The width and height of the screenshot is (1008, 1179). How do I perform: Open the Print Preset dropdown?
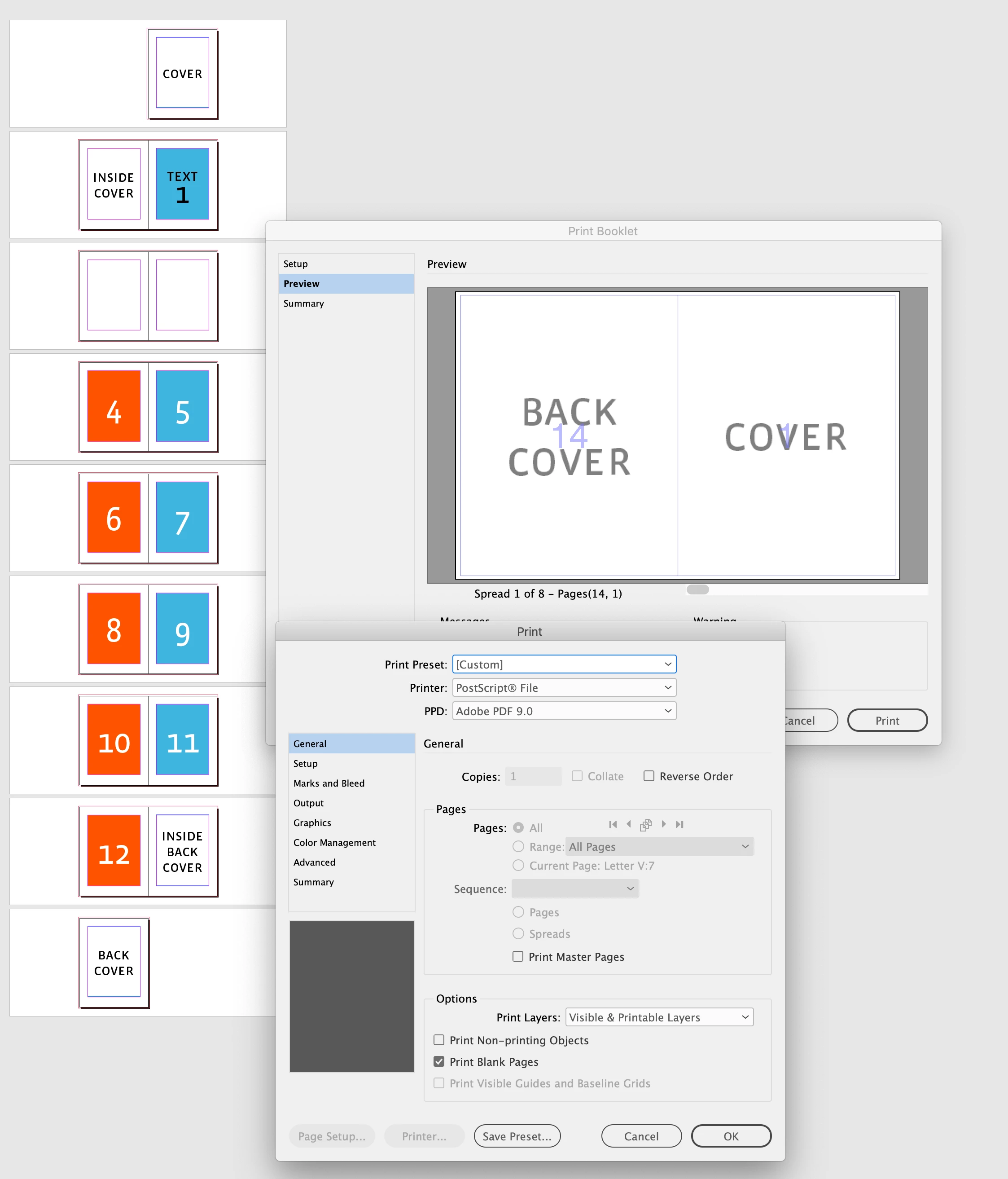[564, 664]
